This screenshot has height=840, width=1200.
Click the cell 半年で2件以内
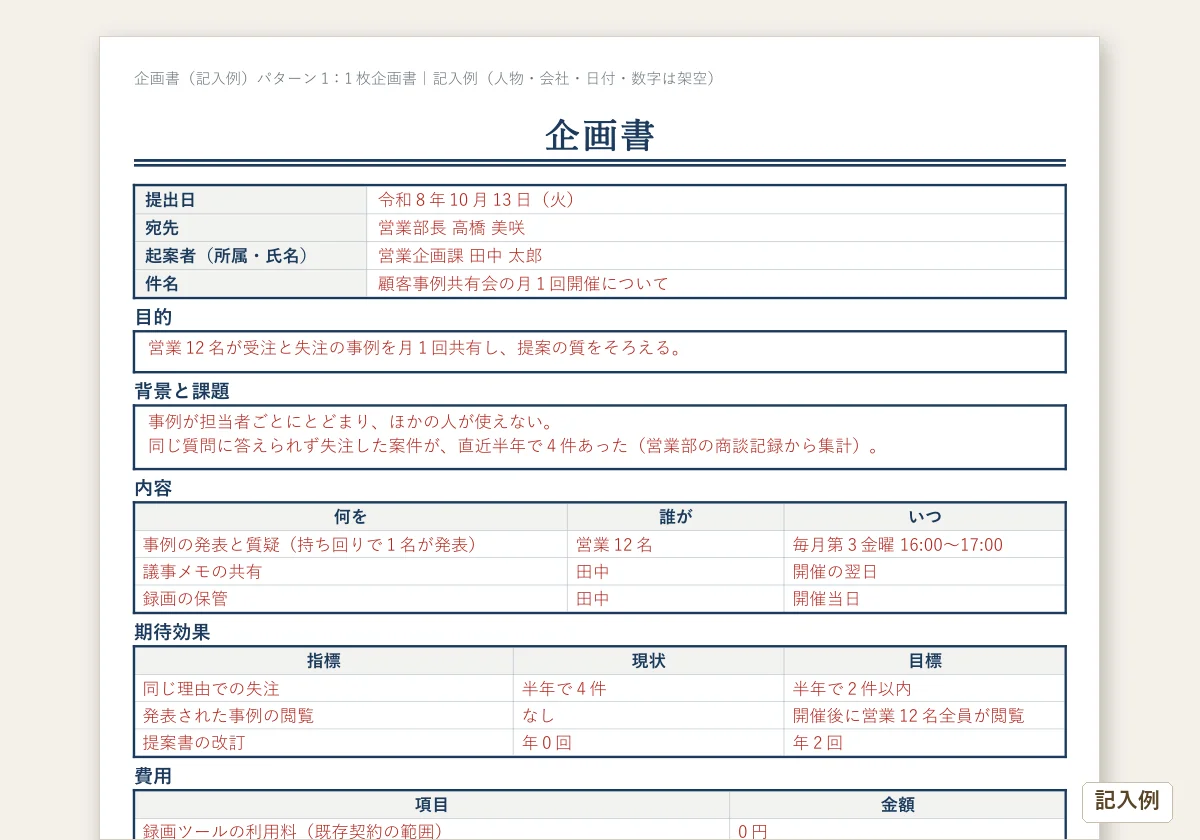925,689
